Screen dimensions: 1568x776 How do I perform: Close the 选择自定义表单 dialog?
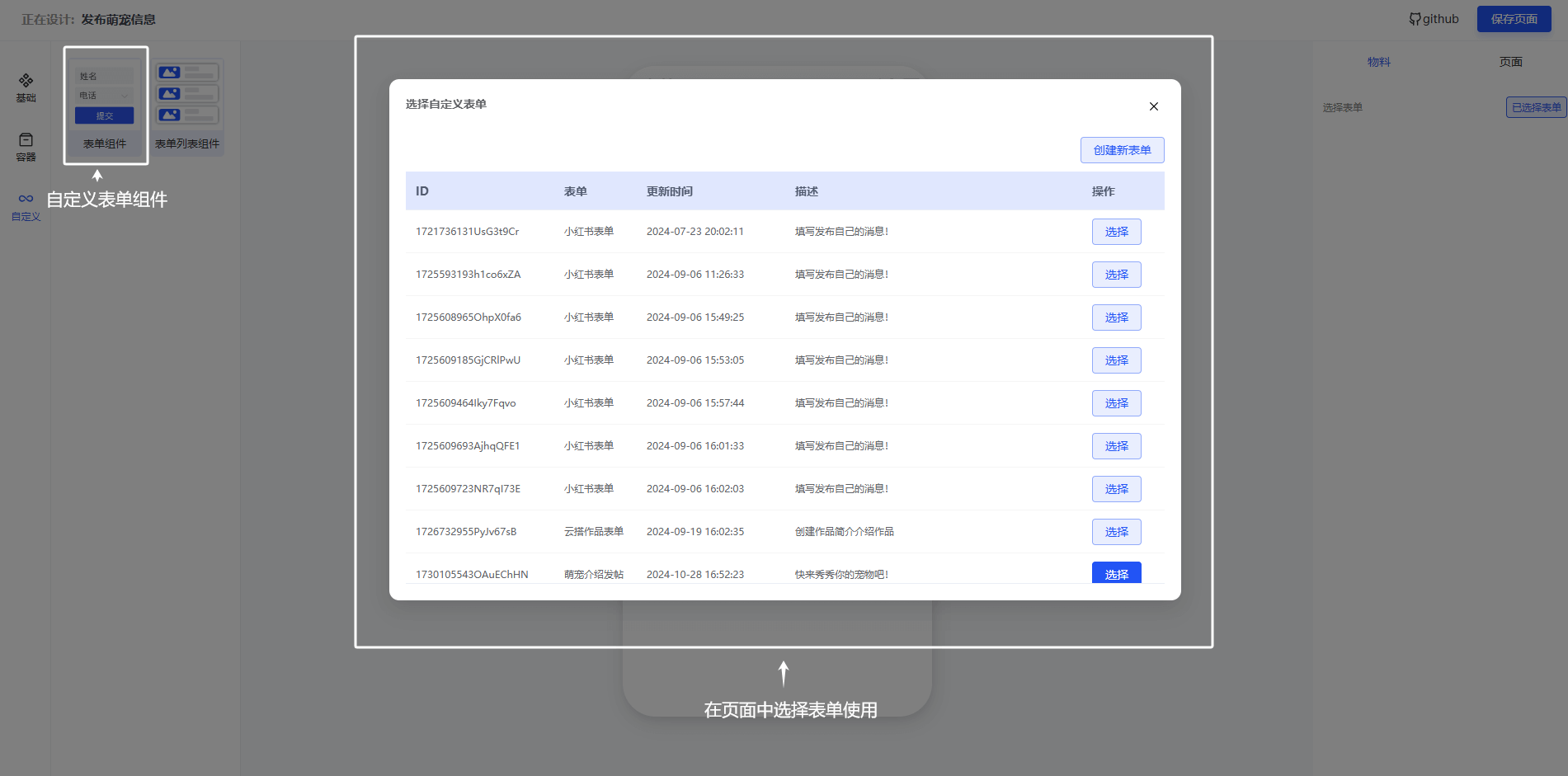(x=1153, y=106)
